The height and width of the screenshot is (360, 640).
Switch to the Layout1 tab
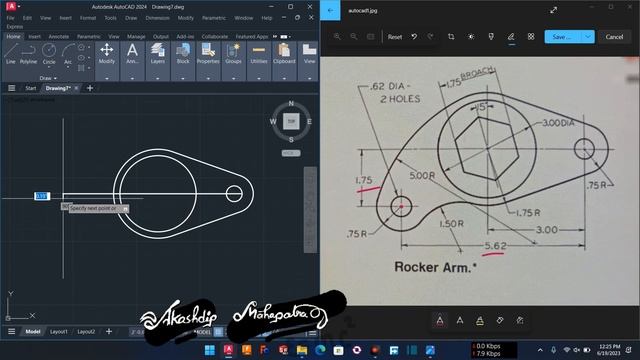59,331
